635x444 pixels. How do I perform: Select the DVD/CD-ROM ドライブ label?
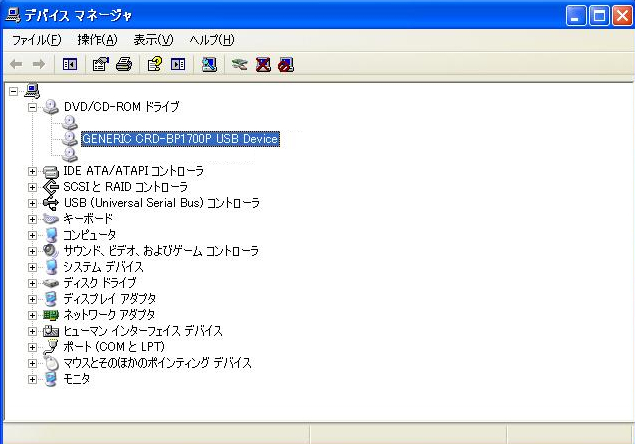pos(121,107)
